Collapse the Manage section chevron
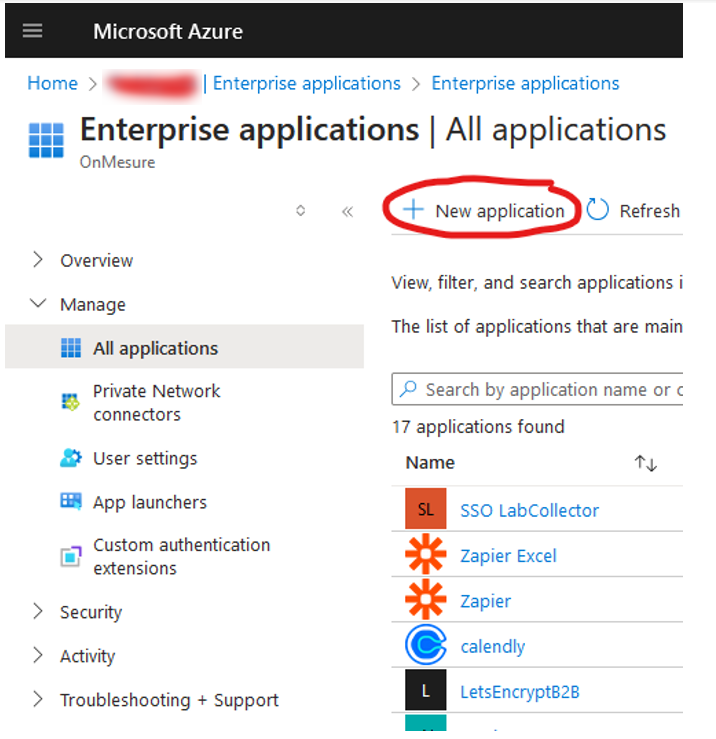Image resolution: width=716 pixels, height=739 pixels. click(38, 304)
